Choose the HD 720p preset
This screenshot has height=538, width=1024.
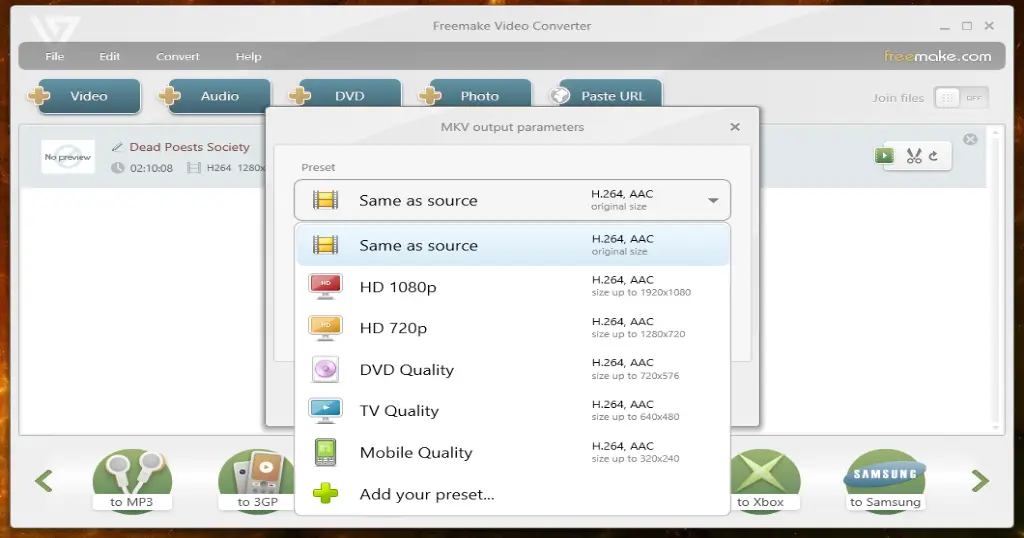point(513,328)
